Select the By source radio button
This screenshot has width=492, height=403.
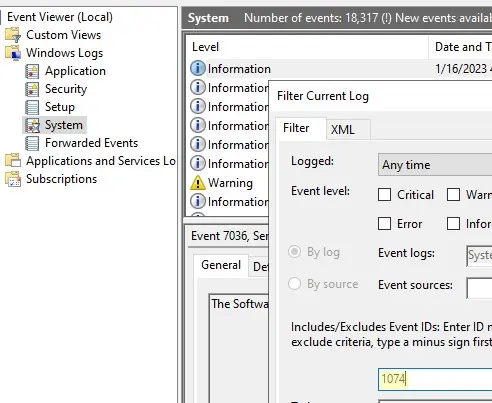294,284
